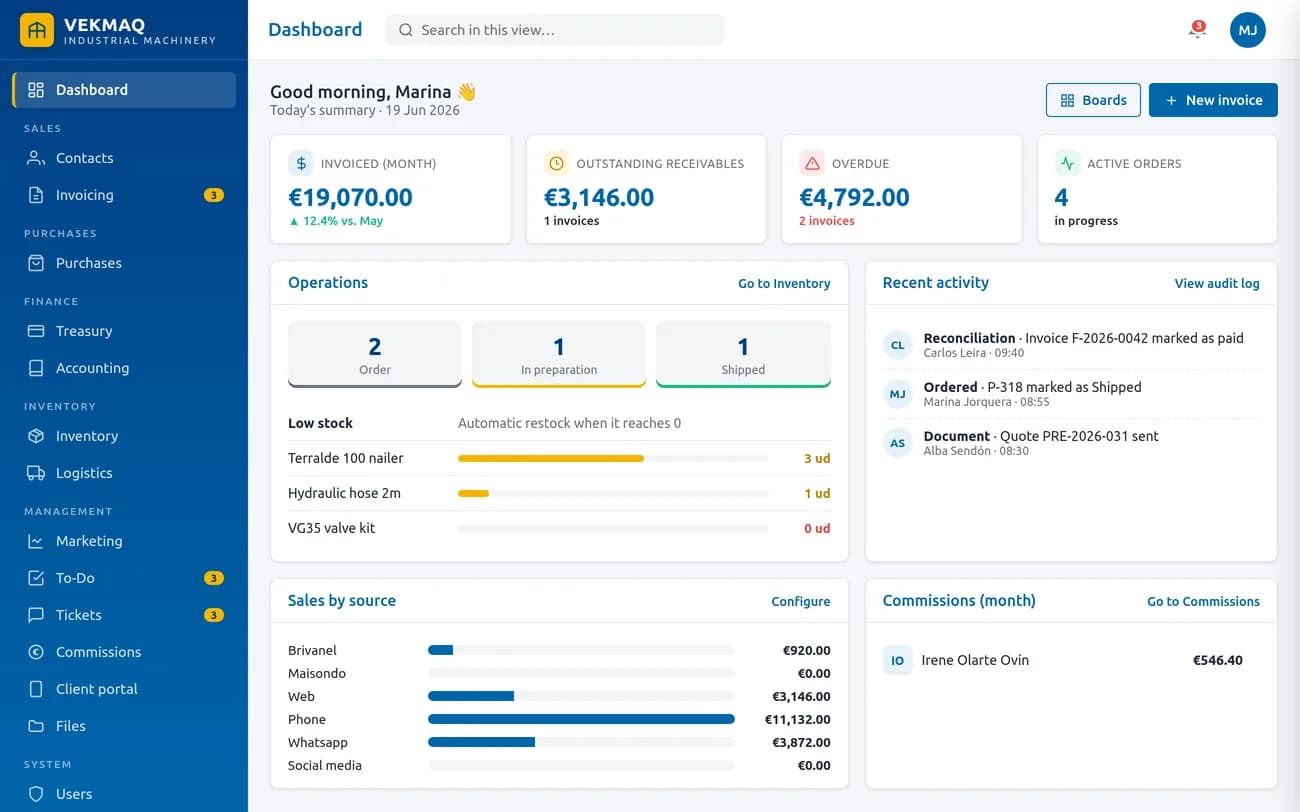Click the warning triangle icon on Overdue card
1300x812 pixels.
(812, 163)
